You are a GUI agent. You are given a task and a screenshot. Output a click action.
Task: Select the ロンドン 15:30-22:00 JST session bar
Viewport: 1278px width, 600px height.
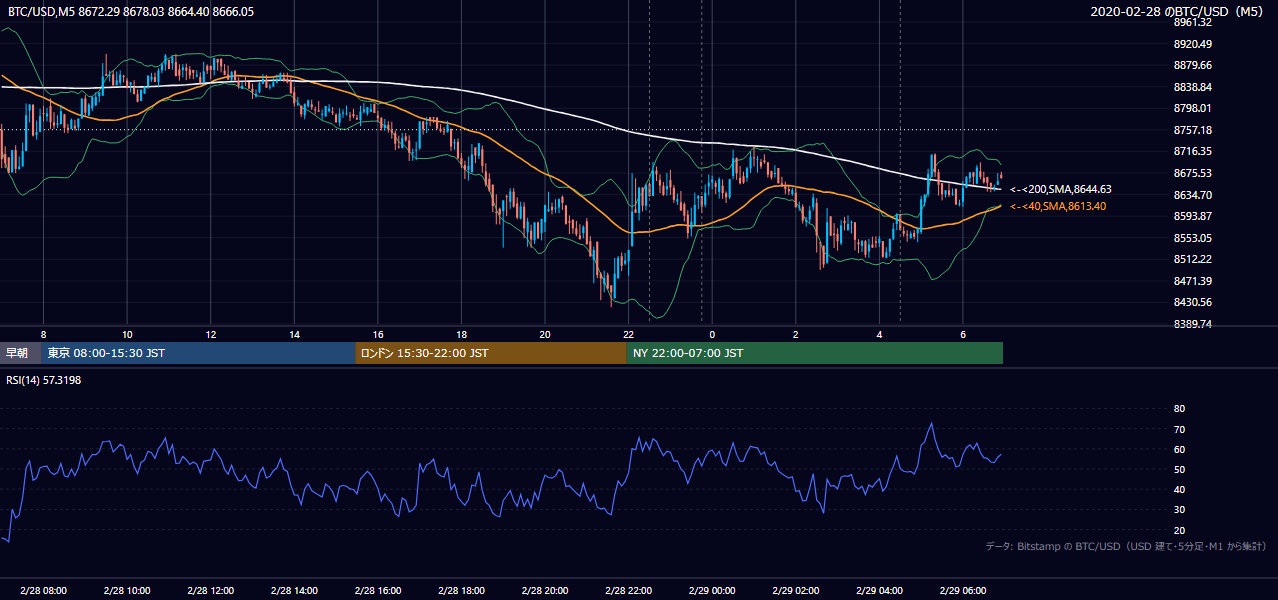491,353
